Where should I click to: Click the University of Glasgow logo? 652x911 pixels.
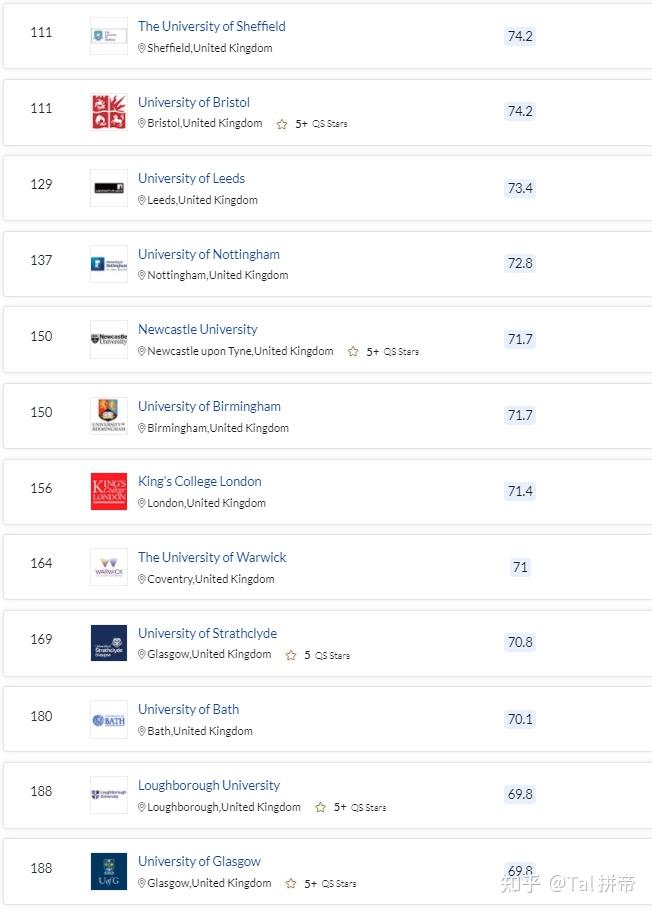tap(108, 871)
